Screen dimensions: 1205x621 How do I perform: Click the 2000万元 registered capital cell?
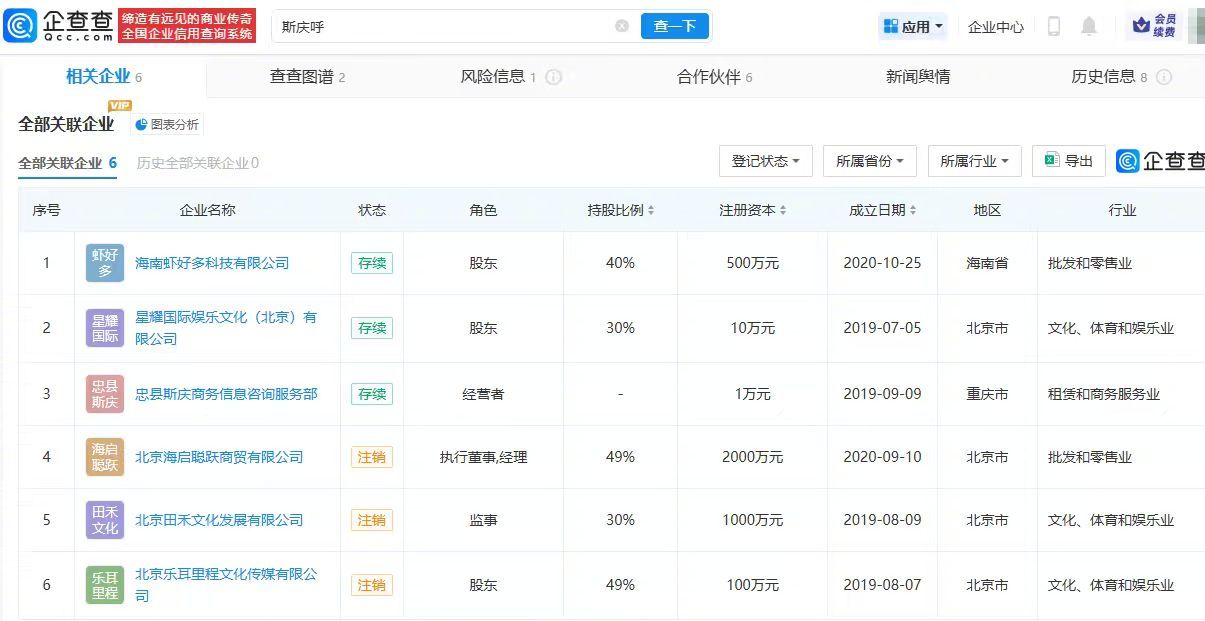[x=752, y=457]
